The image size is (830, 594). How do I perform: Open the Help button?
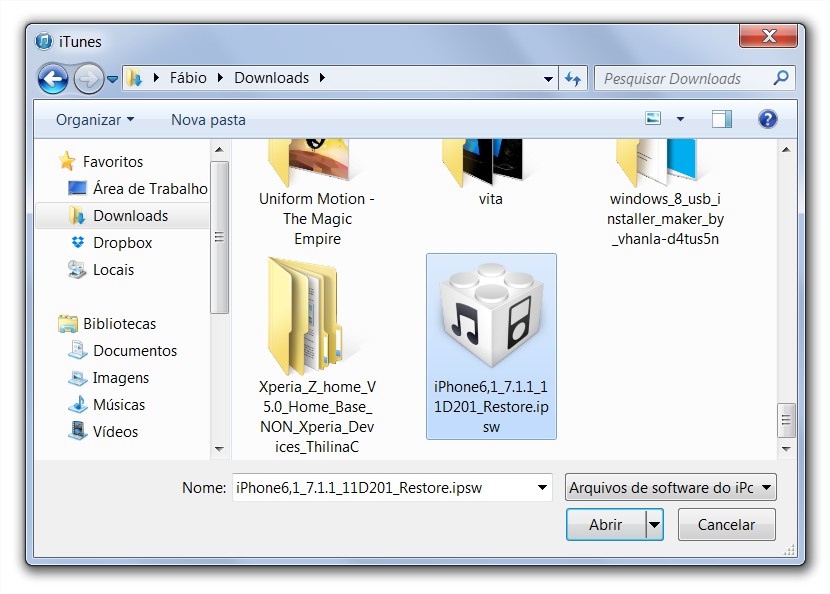768,119
